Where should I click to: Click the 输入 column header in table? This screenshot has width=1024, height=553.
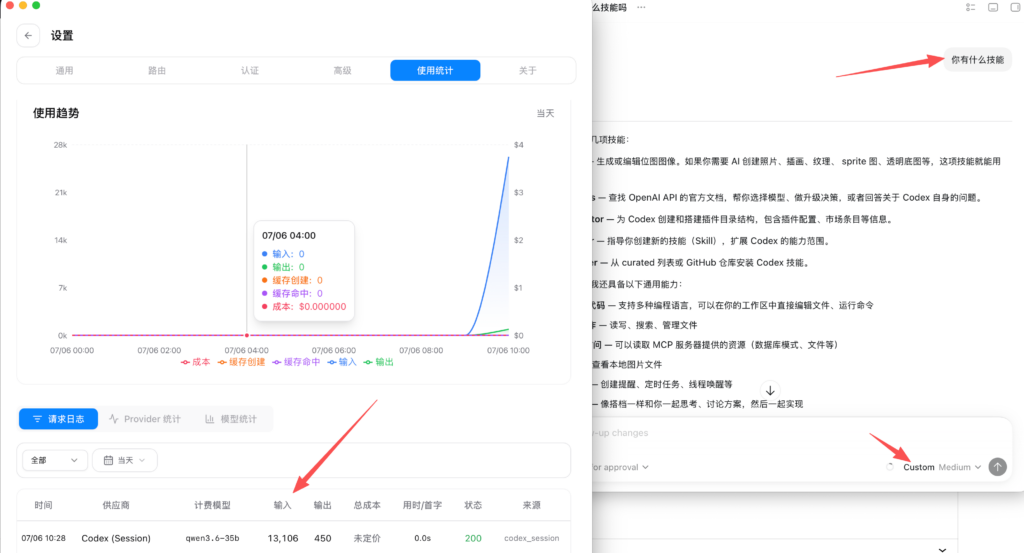[x=282, y=505]
